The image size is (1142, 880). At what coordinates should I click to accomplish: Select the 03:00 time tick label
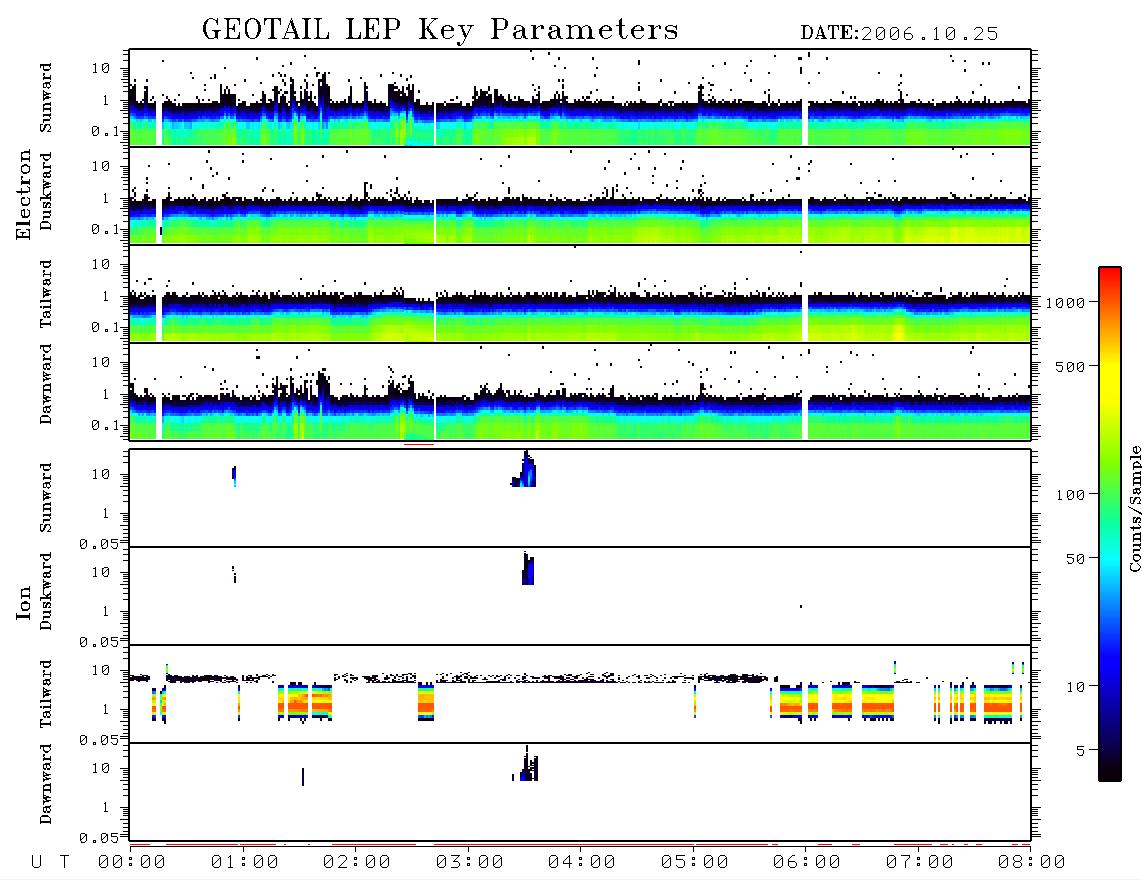(470, 863)
